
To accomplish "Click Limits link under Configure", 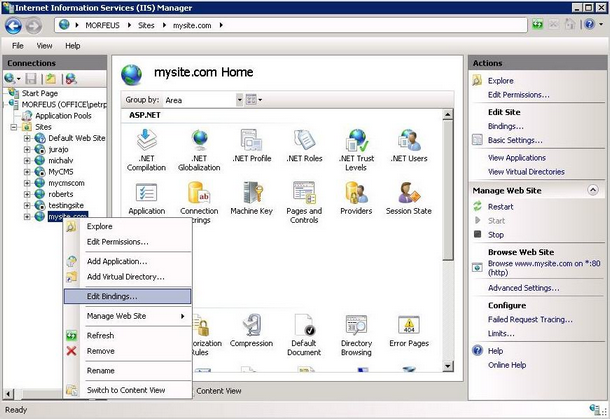I will pos(501,334).
